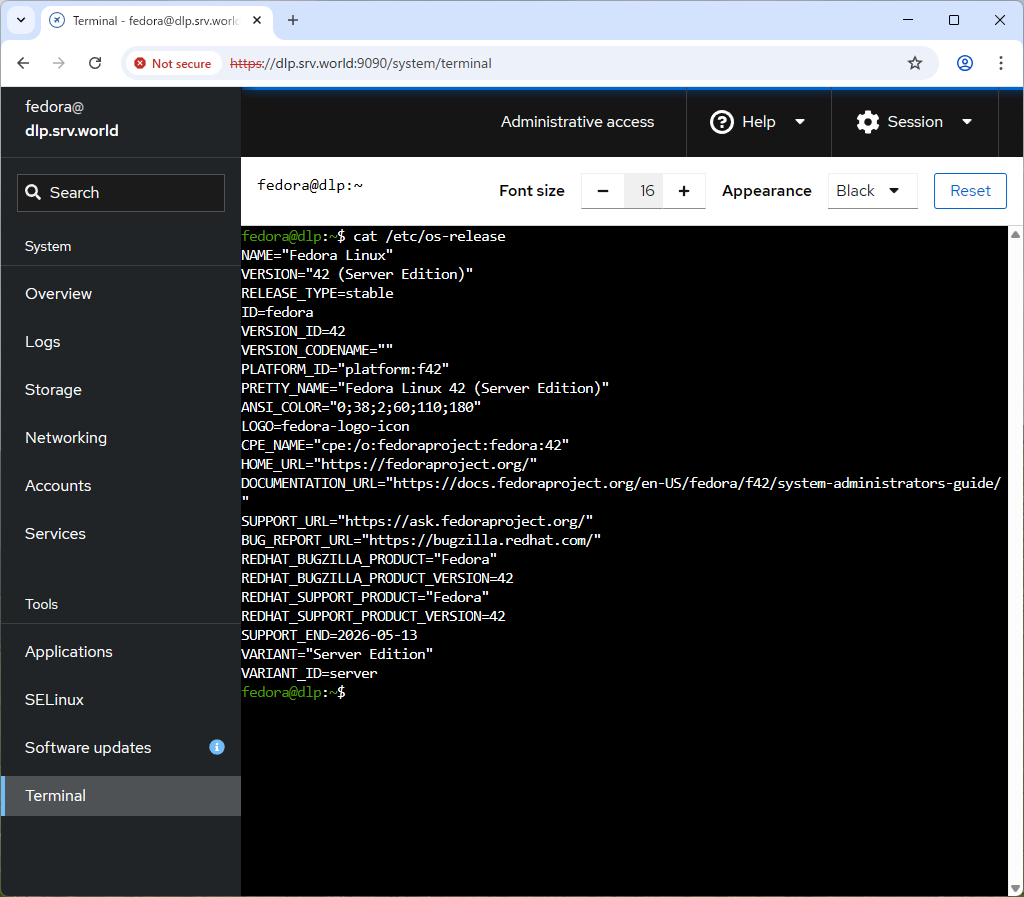Screen dimensions: 1024x897
Task: Click the search magnifier icon
Action: 33,192
